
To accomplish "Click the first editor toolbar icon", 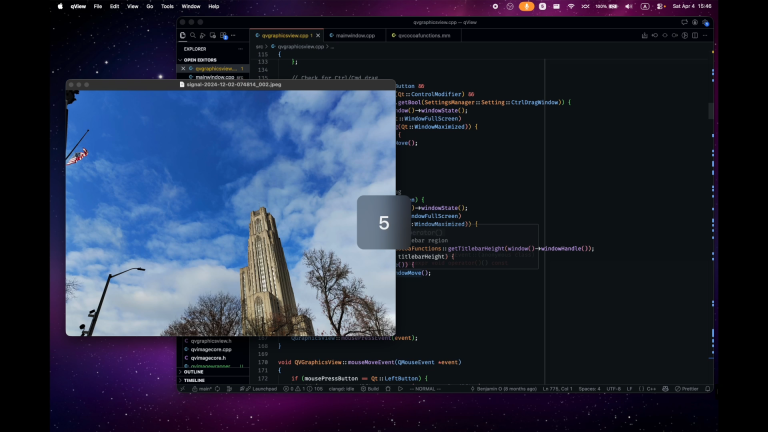I will (x=645, y=35).
